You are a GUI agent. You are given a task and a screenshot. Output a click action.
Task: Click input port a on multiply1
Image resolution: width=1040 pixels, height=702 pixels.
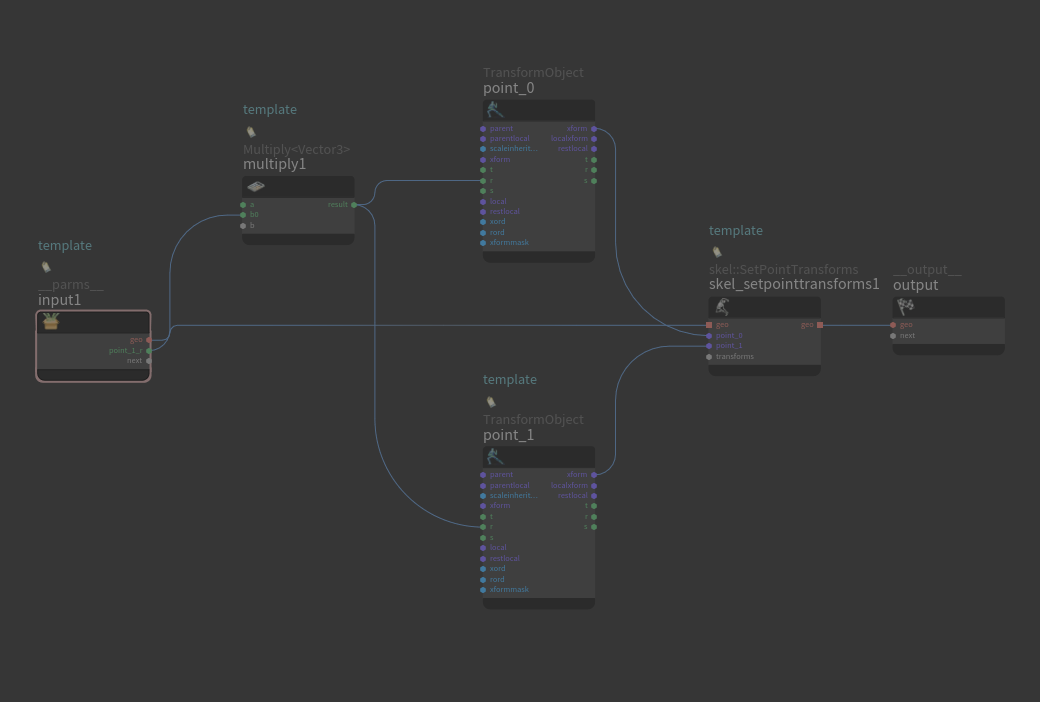click(243, 205)
